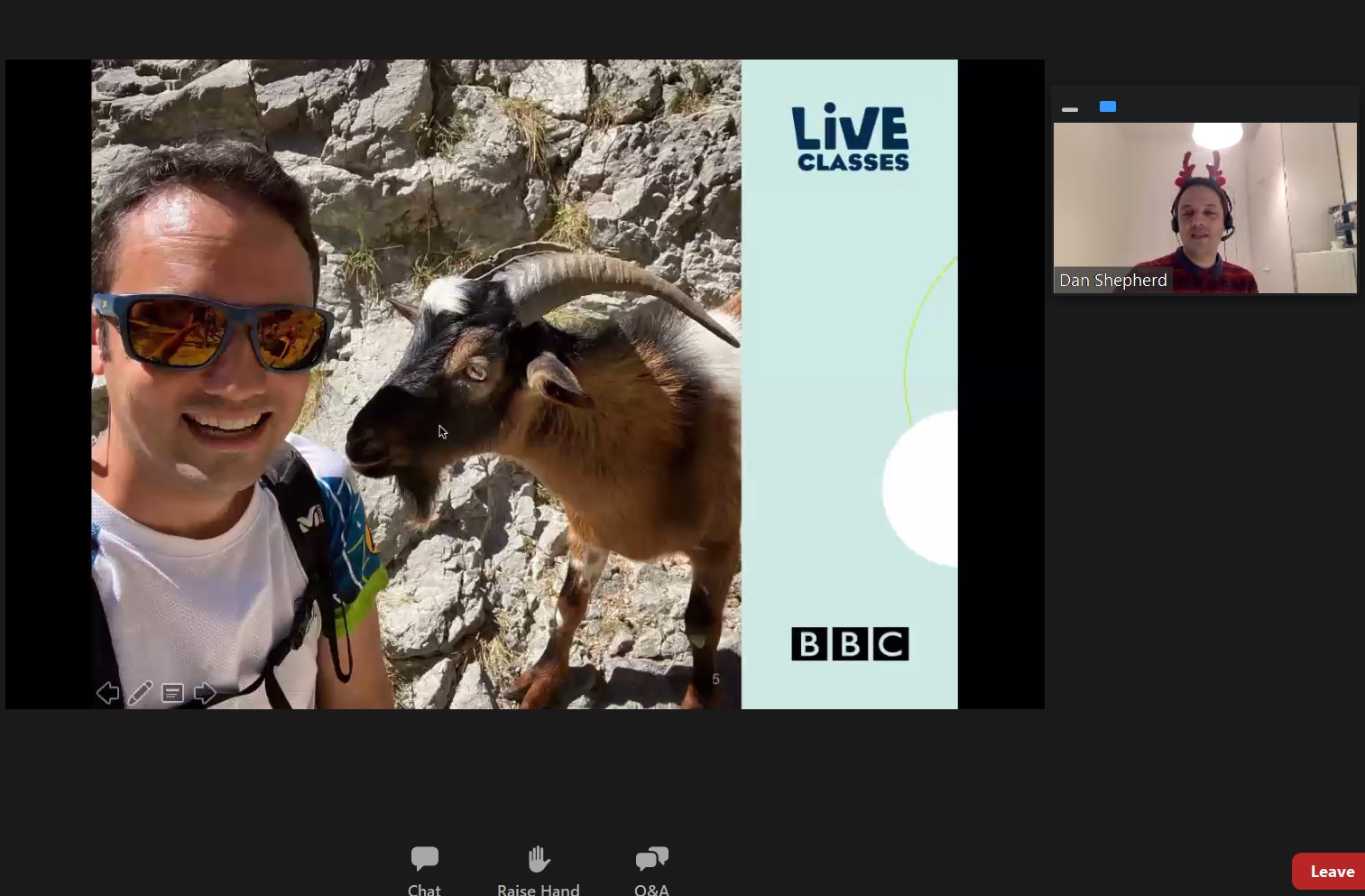The image size is (1365, 896).
Task: Select the pen annotation tool on slide
Action: click(140, 693)
